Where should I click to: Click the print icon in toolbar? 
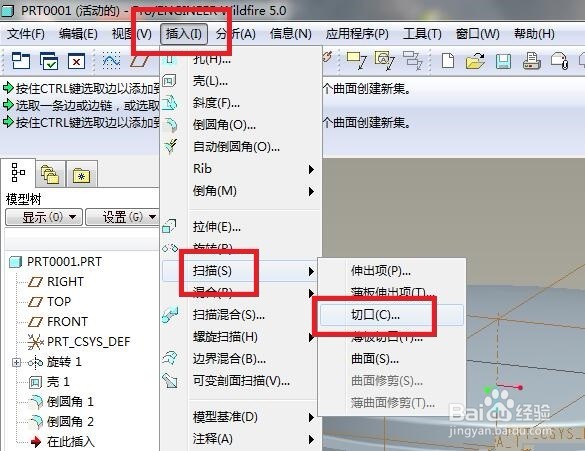(531, 61)
